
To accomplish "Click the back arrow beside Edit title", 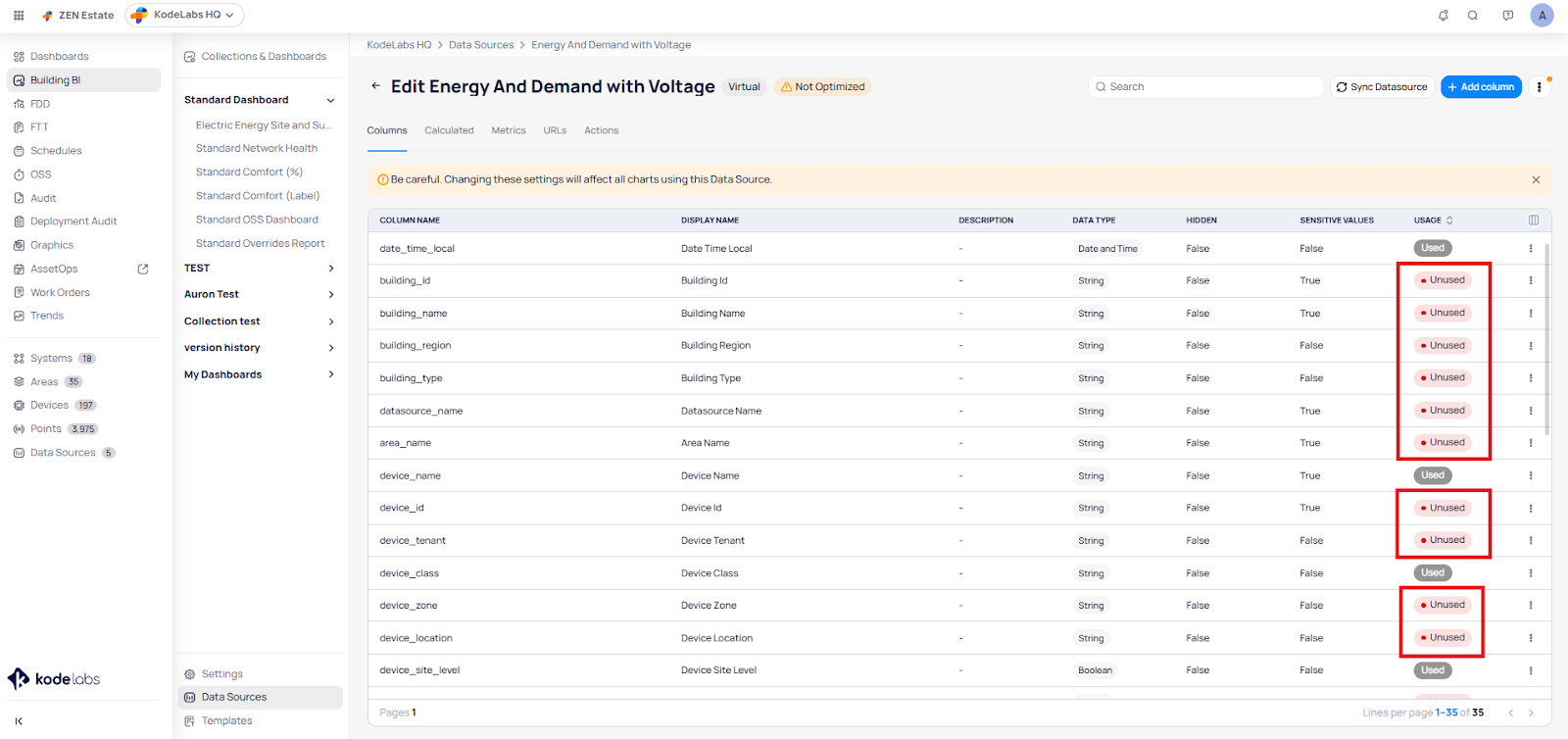I will pyautogui.click(x=375, y=86).
